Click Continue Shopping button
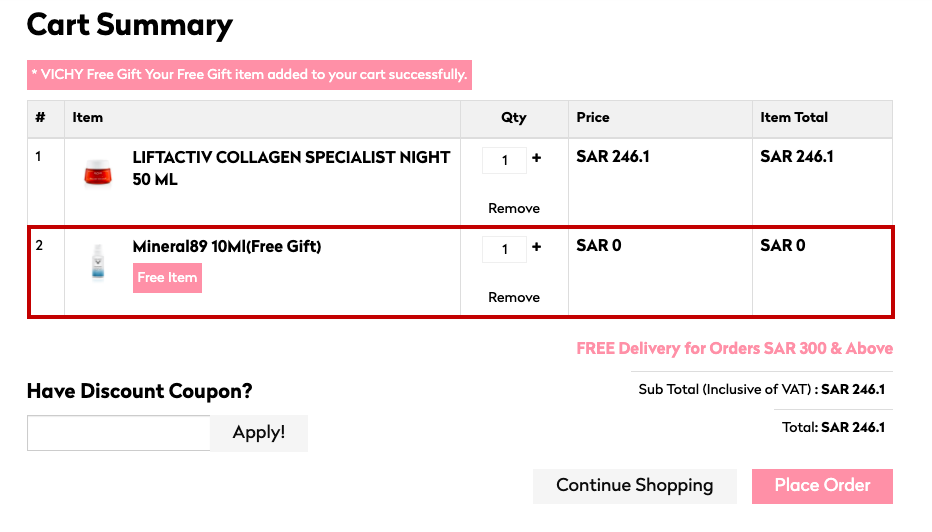 point(634,486)
